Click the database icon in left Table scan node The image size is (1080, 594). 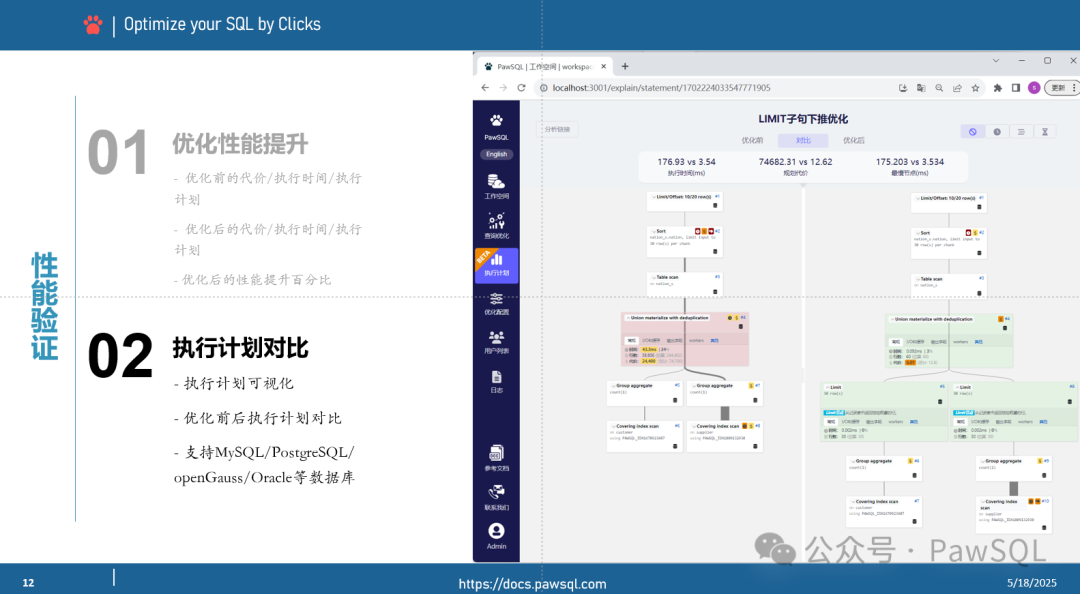coord(715,292)
